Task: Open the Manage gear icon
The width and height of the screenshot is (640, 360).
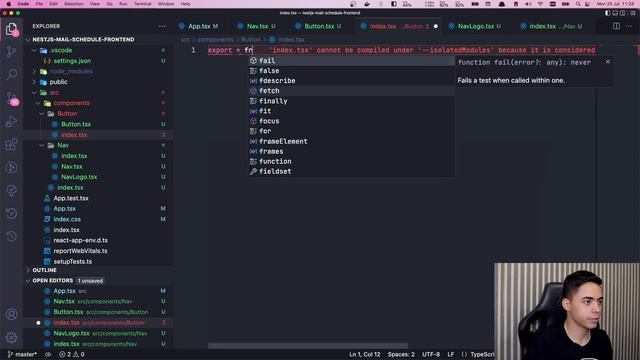Action: pyautogui.click(x=11, y=337)
